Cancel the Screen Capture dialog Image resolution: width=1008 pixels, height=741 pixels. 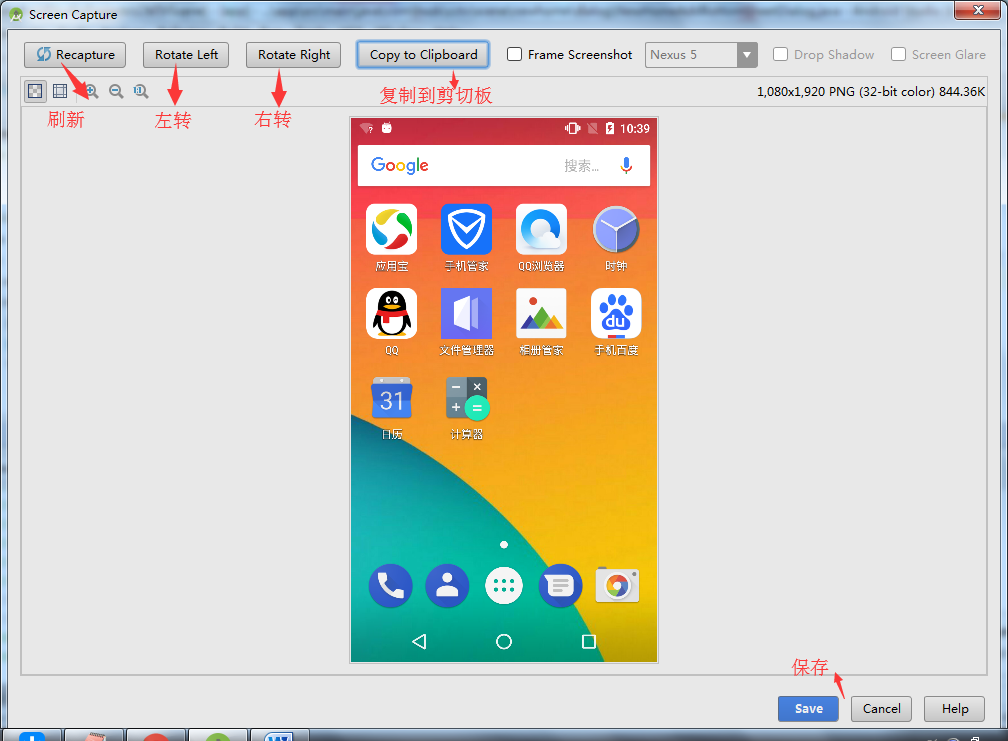881,708
